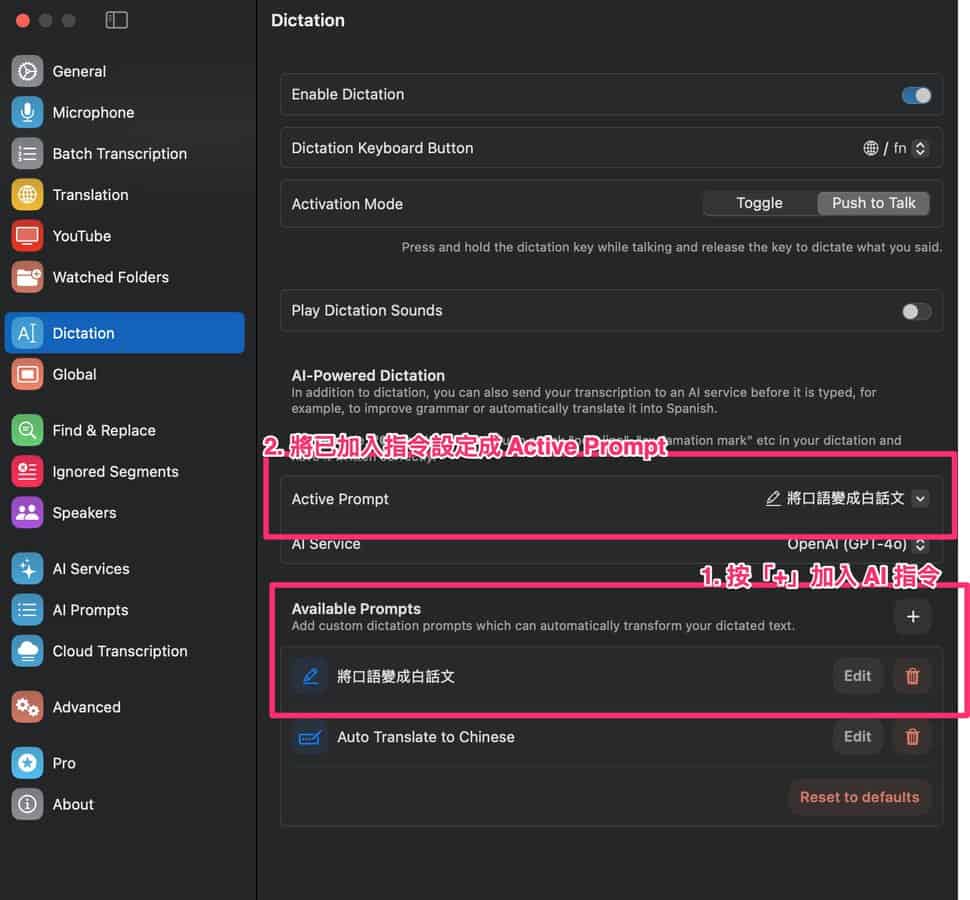
Task: Select Push to Talk activation mode
Action: (873, 203)
